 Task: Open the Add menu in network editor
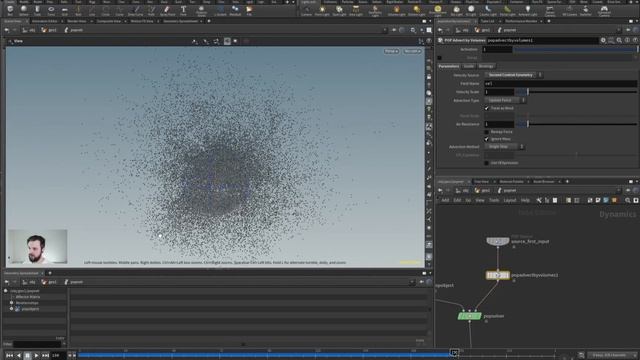[x=445, y=200]
